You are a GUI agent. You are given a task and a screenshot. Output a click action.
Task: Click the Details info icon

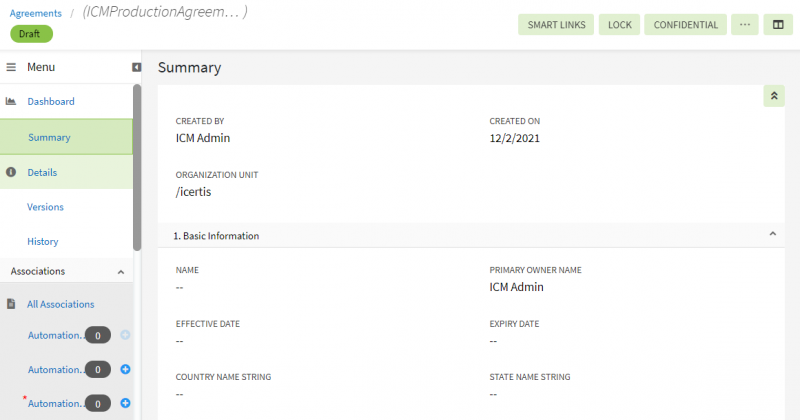click(x=11, y=172)
